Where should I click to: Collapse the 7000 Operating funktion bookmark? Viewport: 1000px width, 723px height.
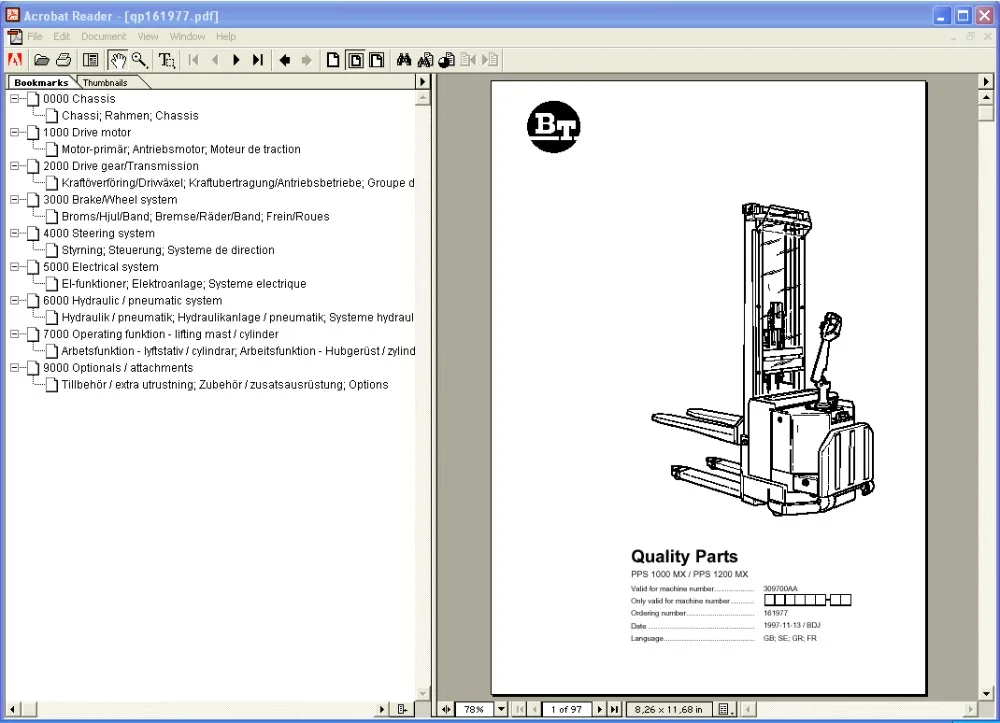(x=15, y=334)
